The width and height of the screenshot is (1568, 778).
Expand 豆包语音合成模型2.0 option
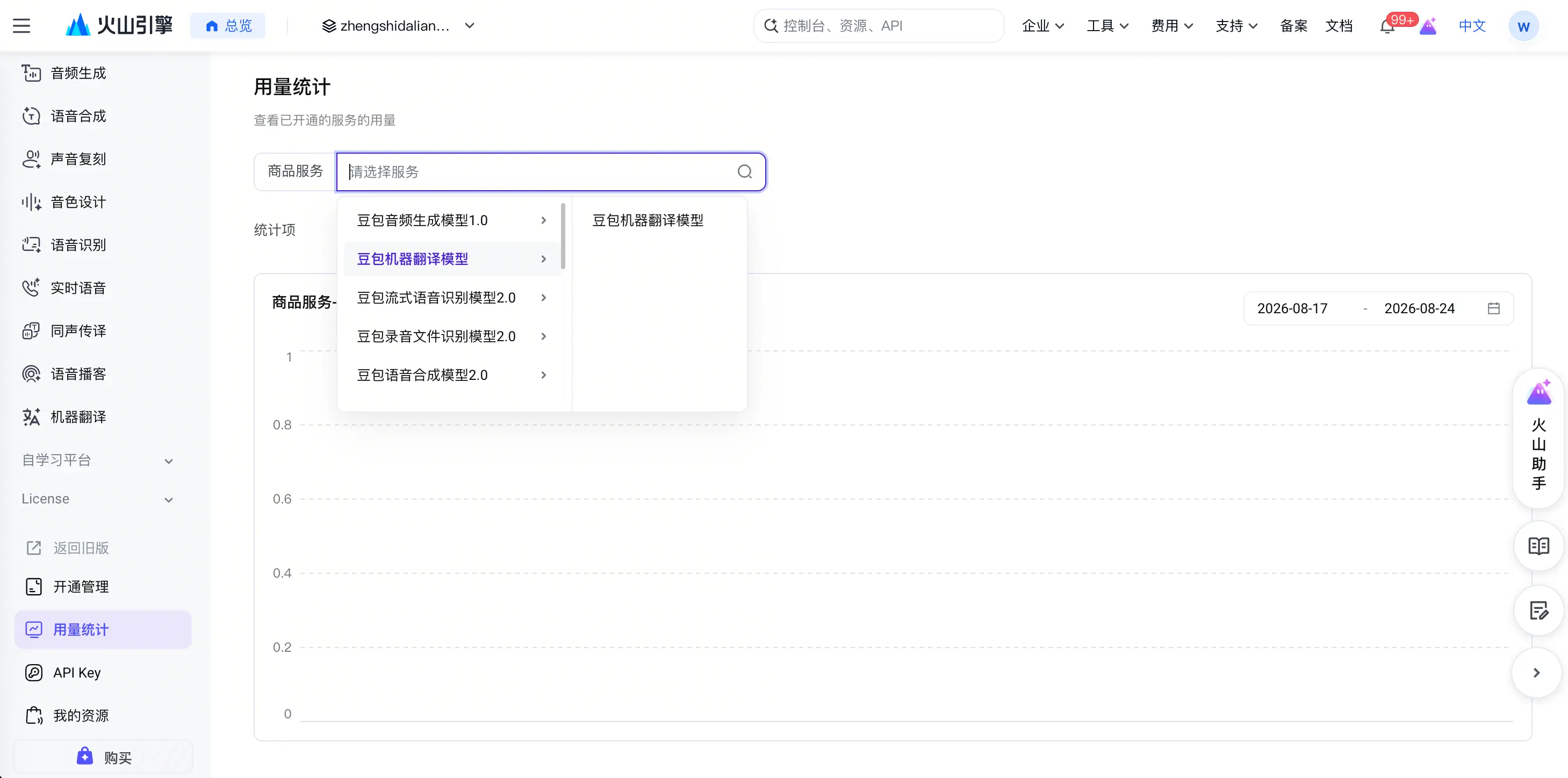click(452, 375)
